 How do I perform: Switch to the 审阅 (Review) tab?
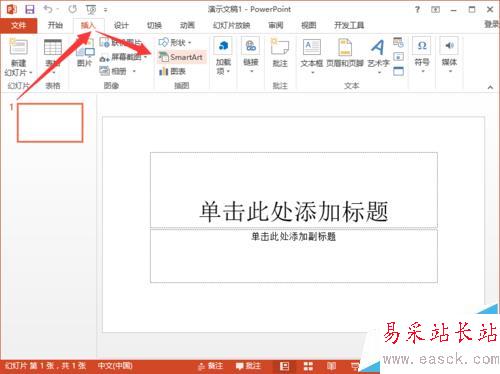coord(276,25)
